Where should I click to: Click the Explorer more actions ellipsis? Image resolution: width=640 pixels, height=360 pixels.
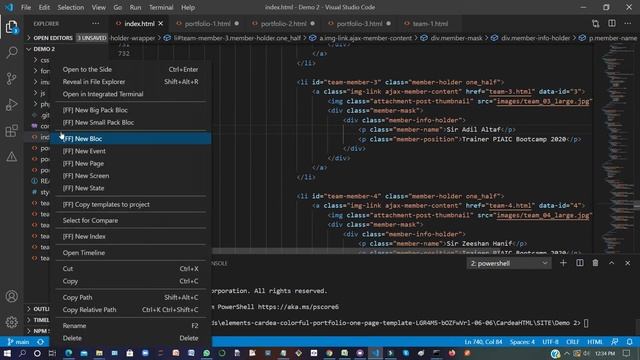click(x=96, y=24)
